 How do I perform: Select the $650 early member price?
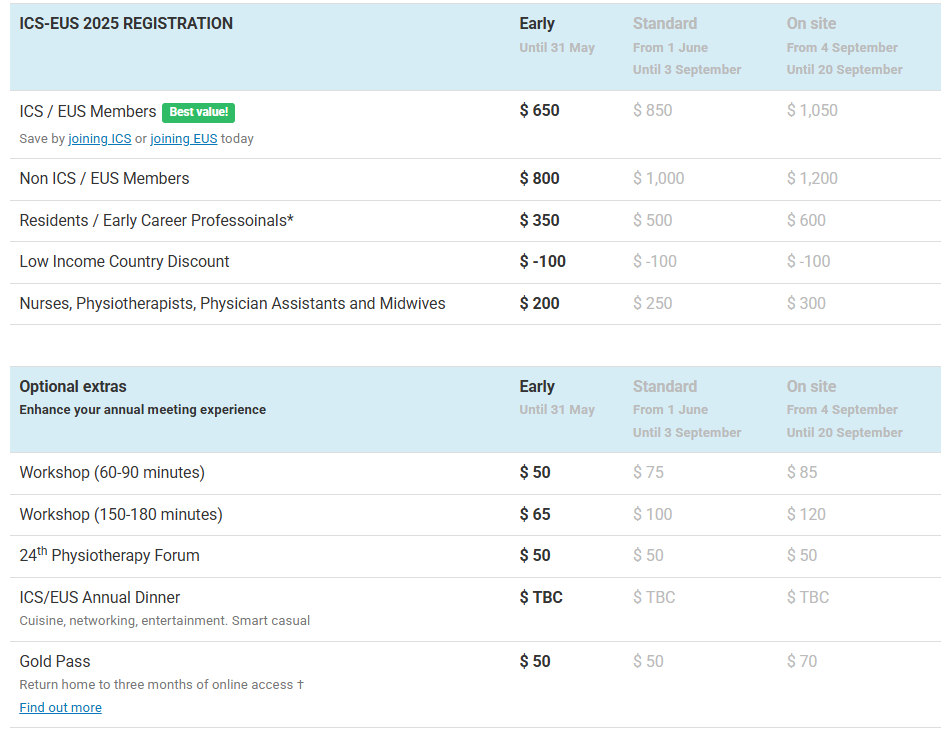coord(539,111)
